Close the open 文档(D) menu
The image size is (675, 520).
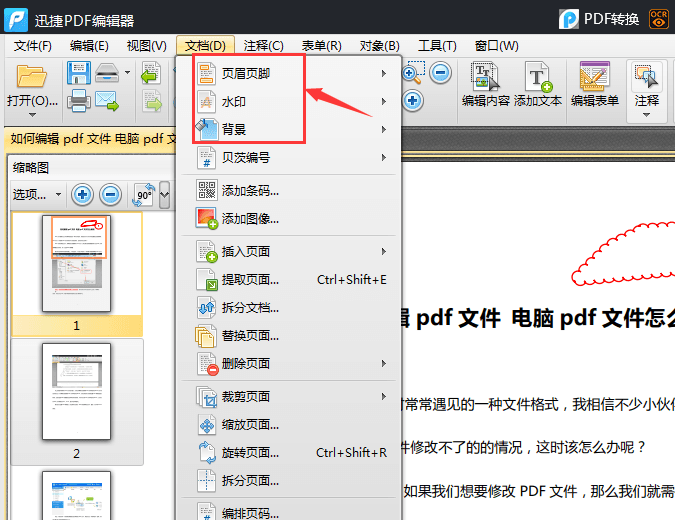click(205, 46)
